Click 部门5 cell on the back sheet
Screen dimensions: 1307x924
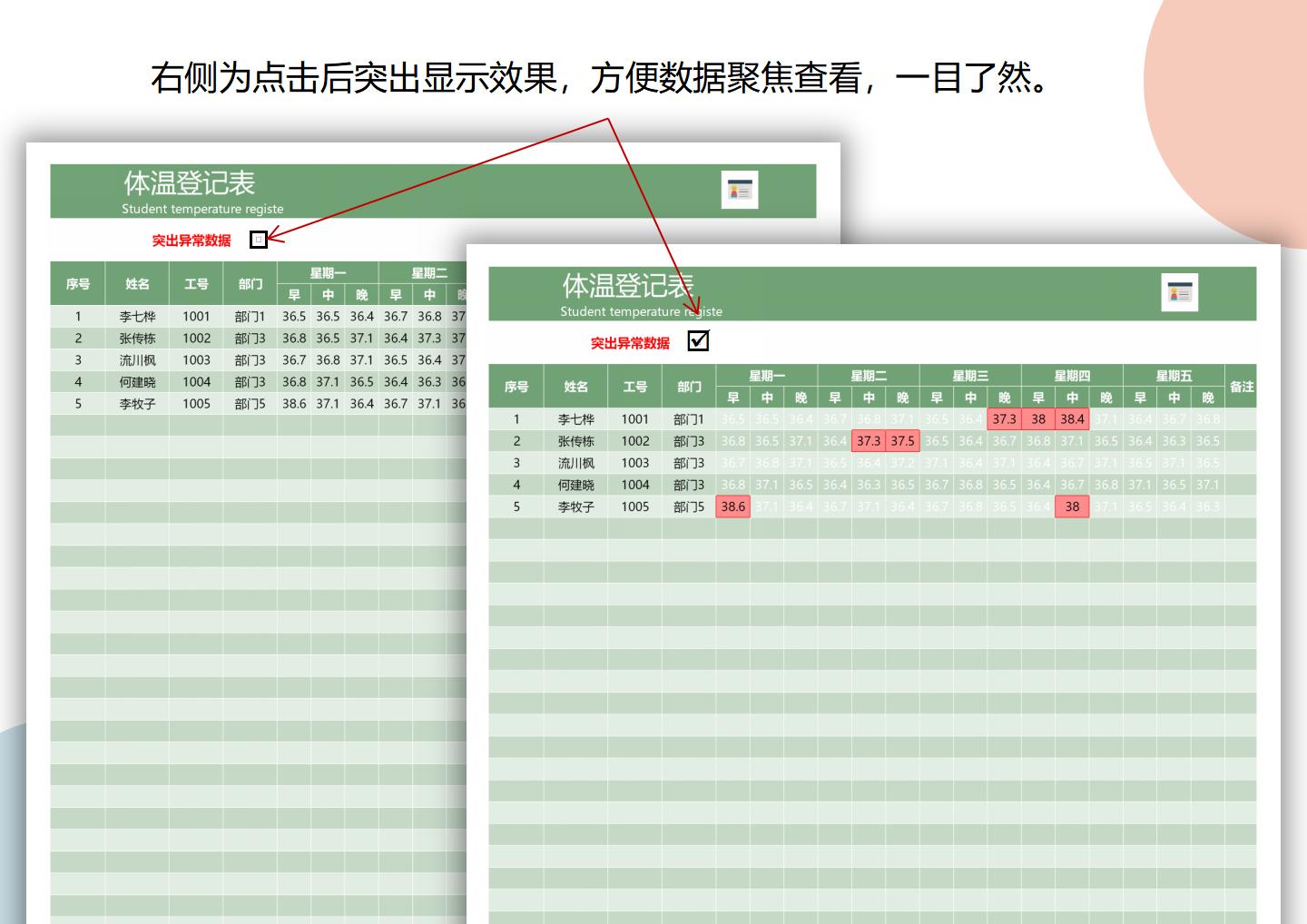(x=251, y=404)
